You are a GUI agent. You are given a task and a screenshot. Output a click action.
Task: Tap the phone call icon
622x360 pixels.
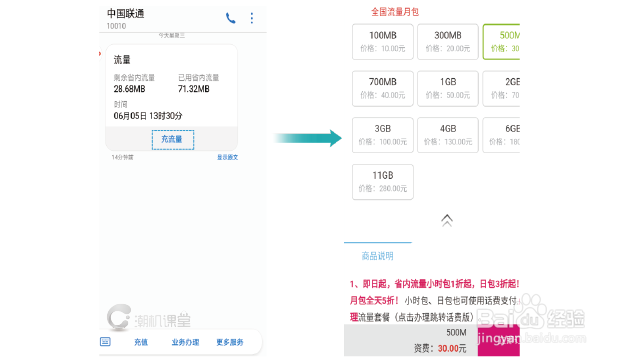(230, 18)
